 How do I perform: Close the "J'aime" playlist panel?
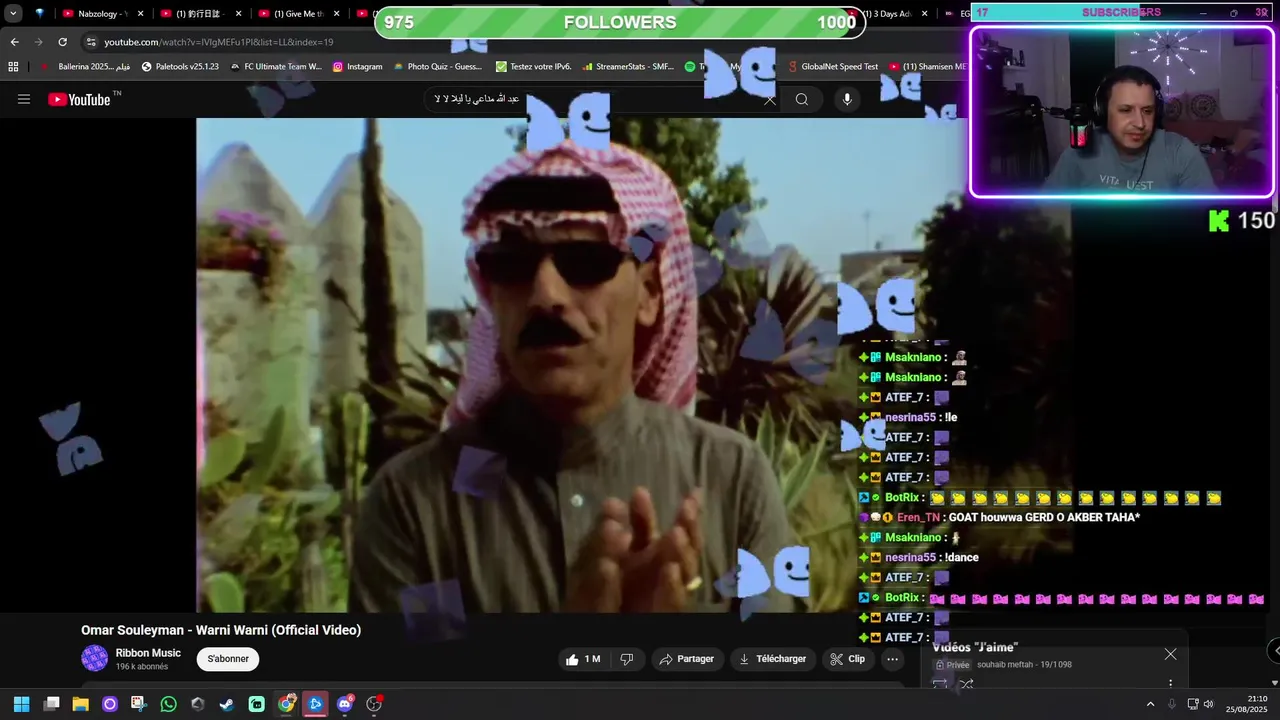tap(1170, 654)
